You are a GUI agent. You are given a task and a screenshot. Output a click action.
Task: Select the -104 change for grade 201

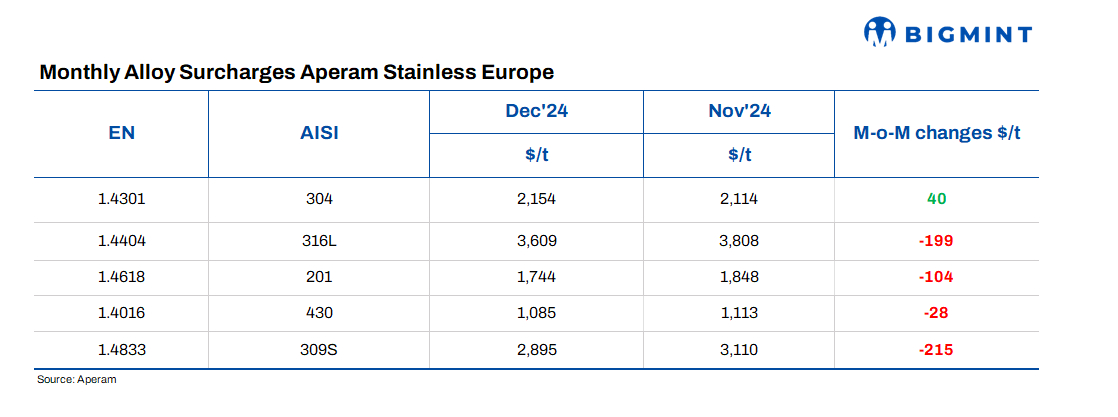(x=936, y=277)
